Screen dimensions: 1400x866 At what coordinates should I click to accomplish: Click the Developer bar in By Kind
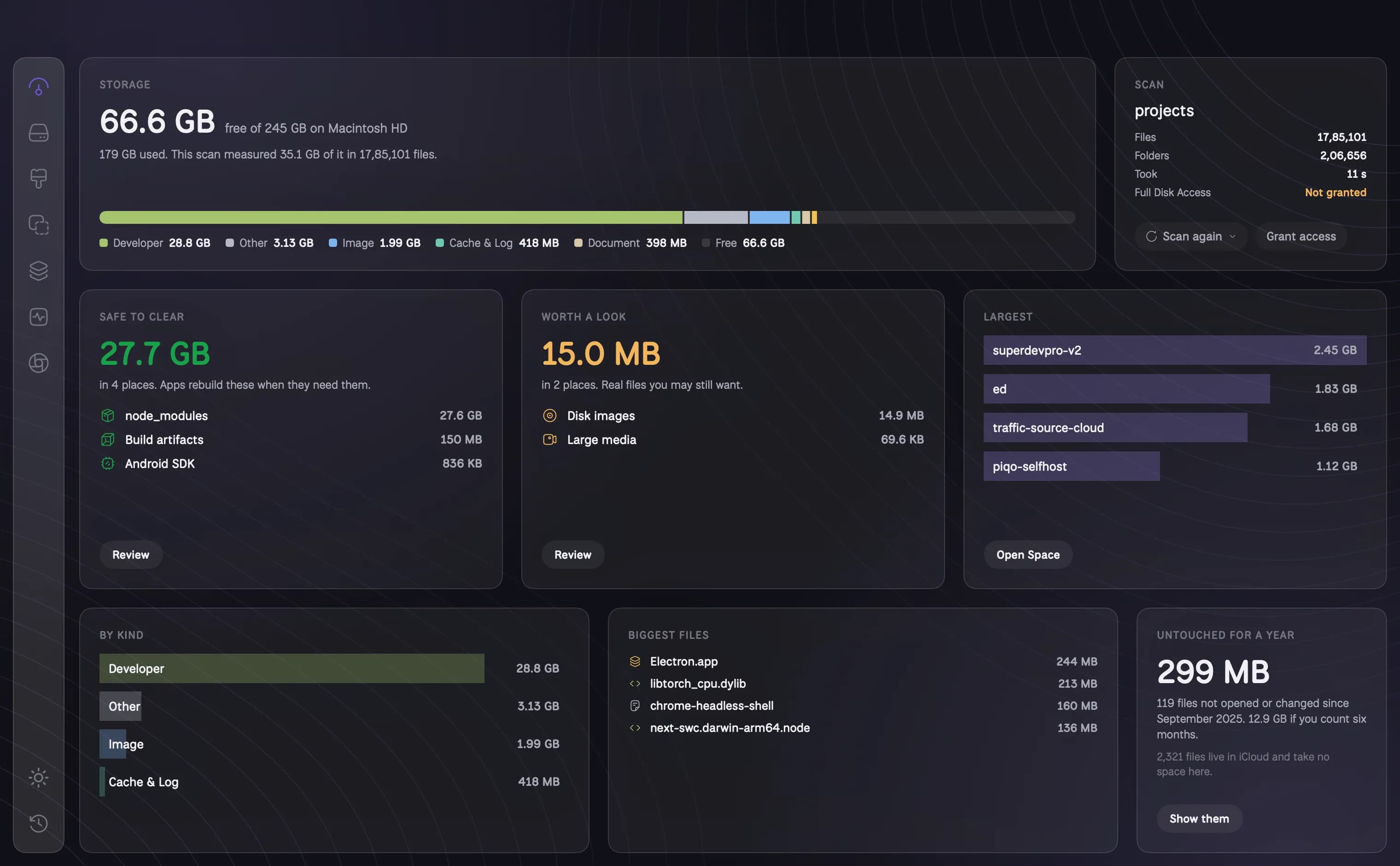[292, 668]
